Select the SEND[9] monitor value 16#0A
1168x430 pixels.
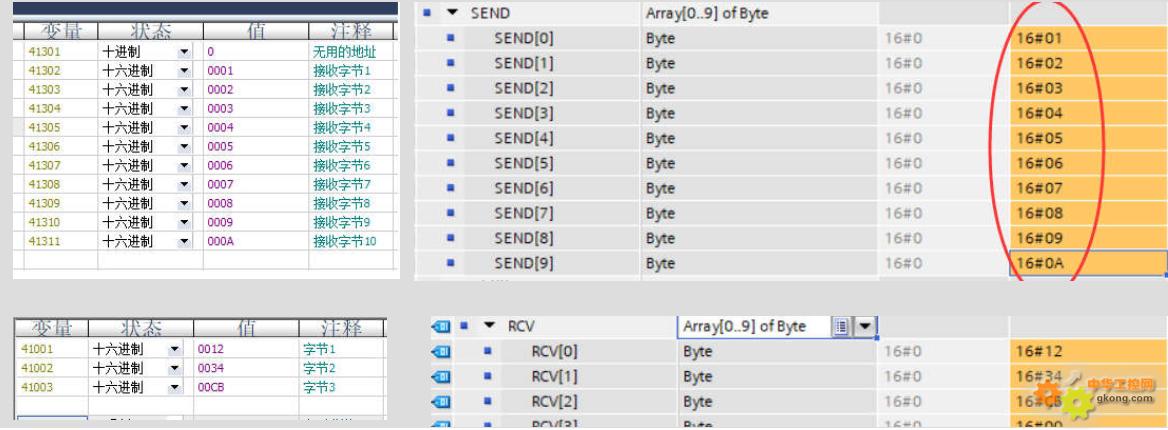(1088, 264)
